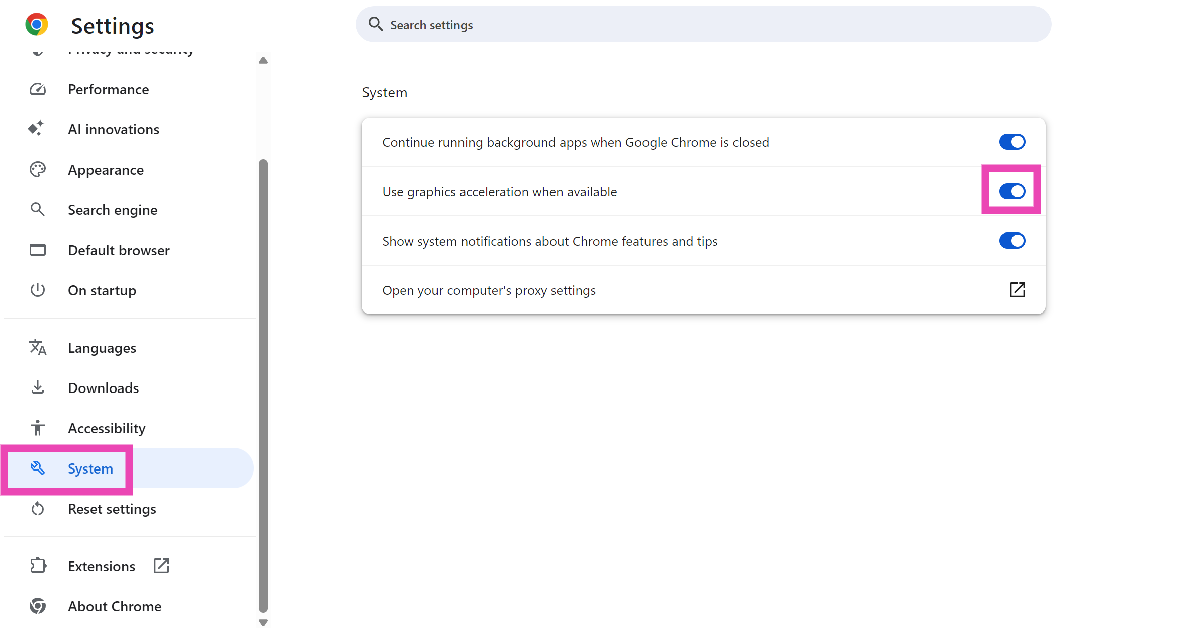Click the sidebar scroll down arrow
Screen dimensions: 1200x628
(263, 622)
